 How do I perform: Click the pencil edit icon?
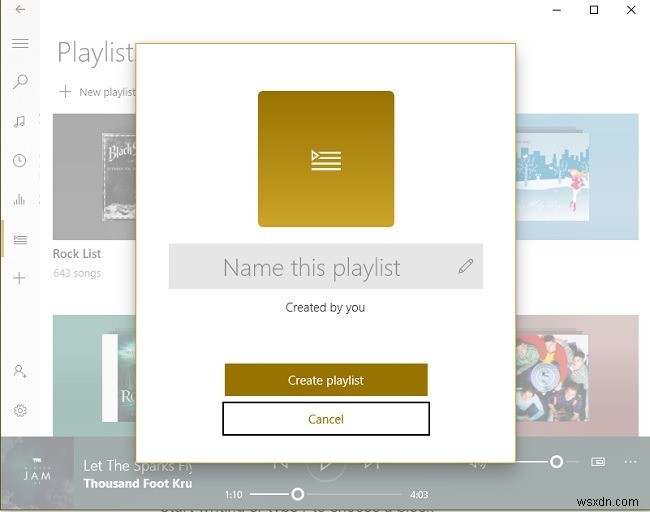coord(466,266)
